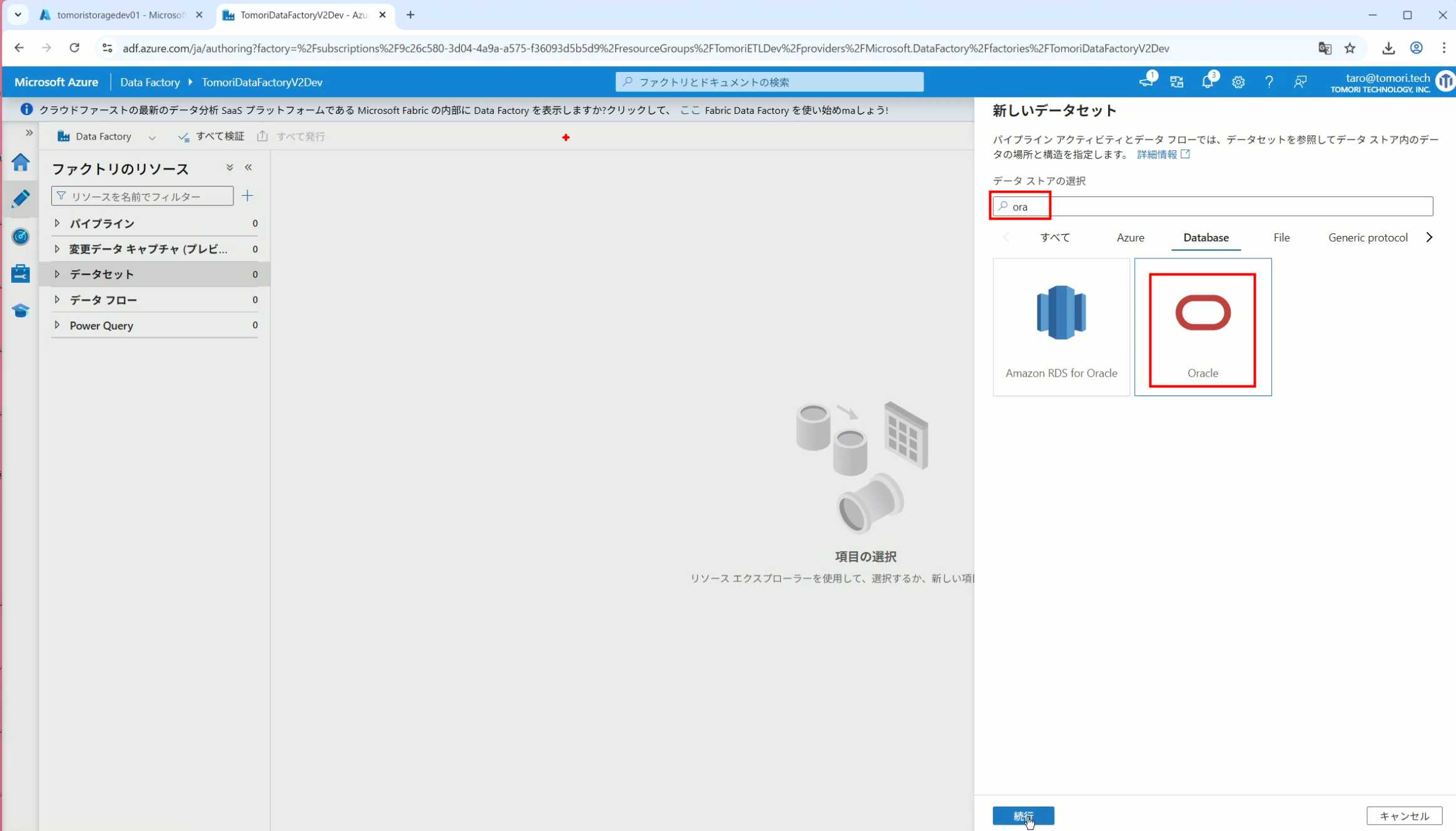Open the Data Factory dropdown chevron
The width and height of the screenshot is (1456, 831).
(x=152, y=137)
